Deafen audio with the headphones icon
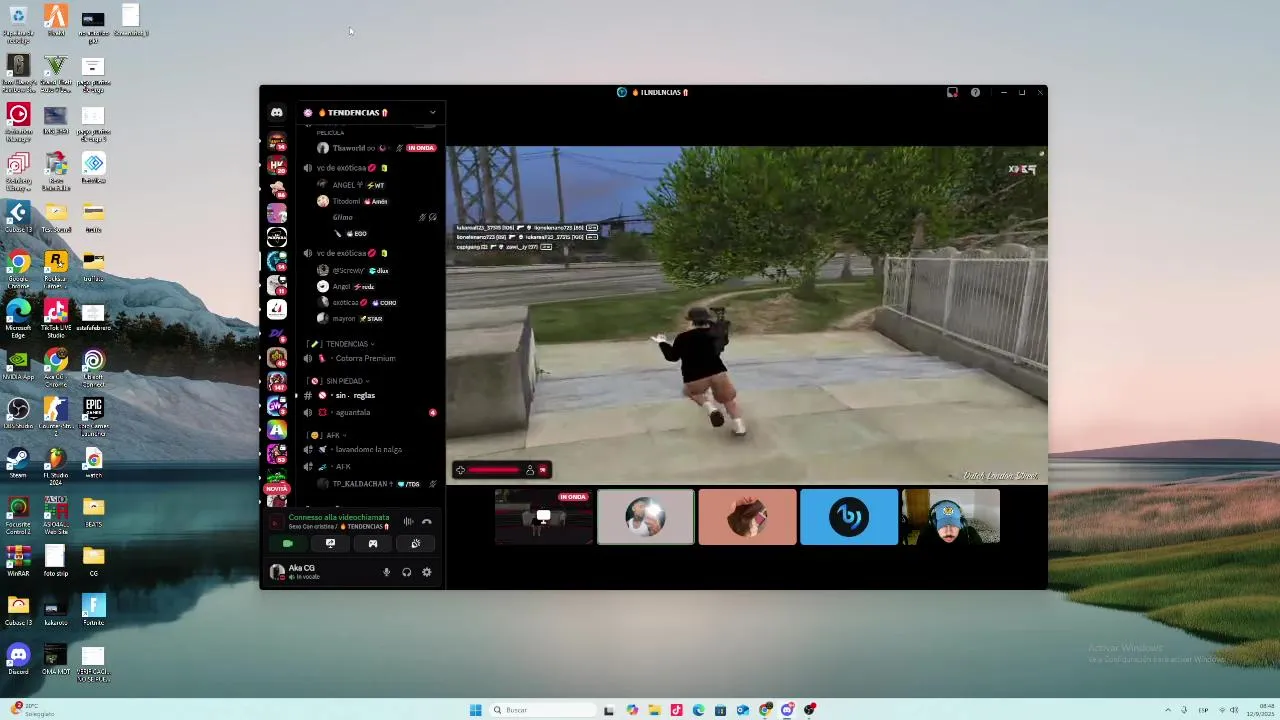Viewport: 1280px width, 720px height. 406,572
